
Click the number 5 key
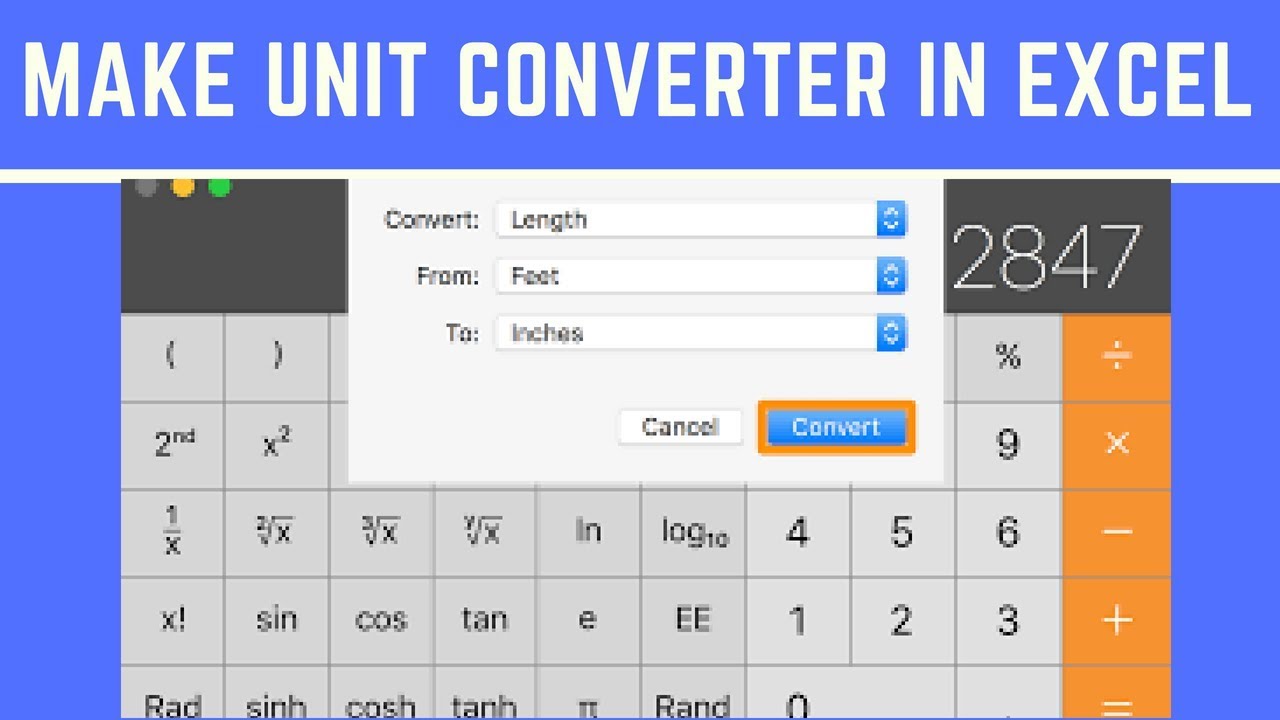[902, 532]
